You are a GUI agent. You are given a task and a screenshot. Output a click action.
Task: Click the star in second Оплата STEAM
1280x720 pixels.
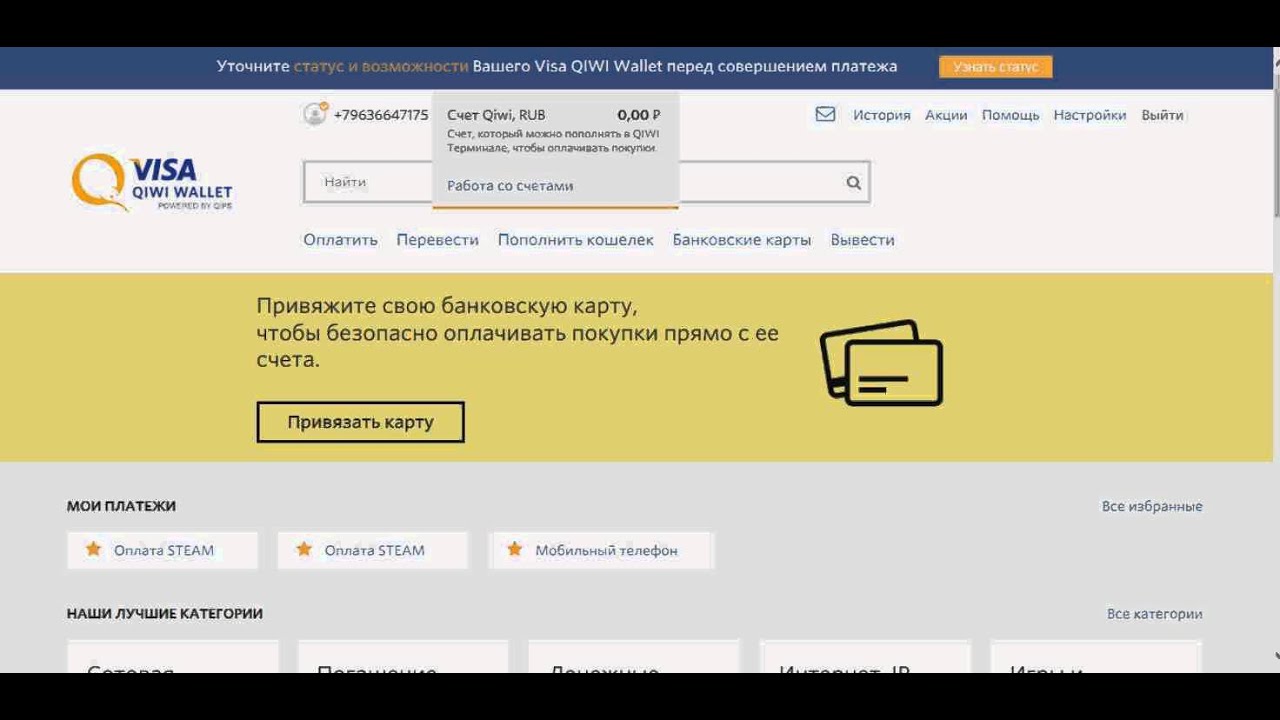304,549
